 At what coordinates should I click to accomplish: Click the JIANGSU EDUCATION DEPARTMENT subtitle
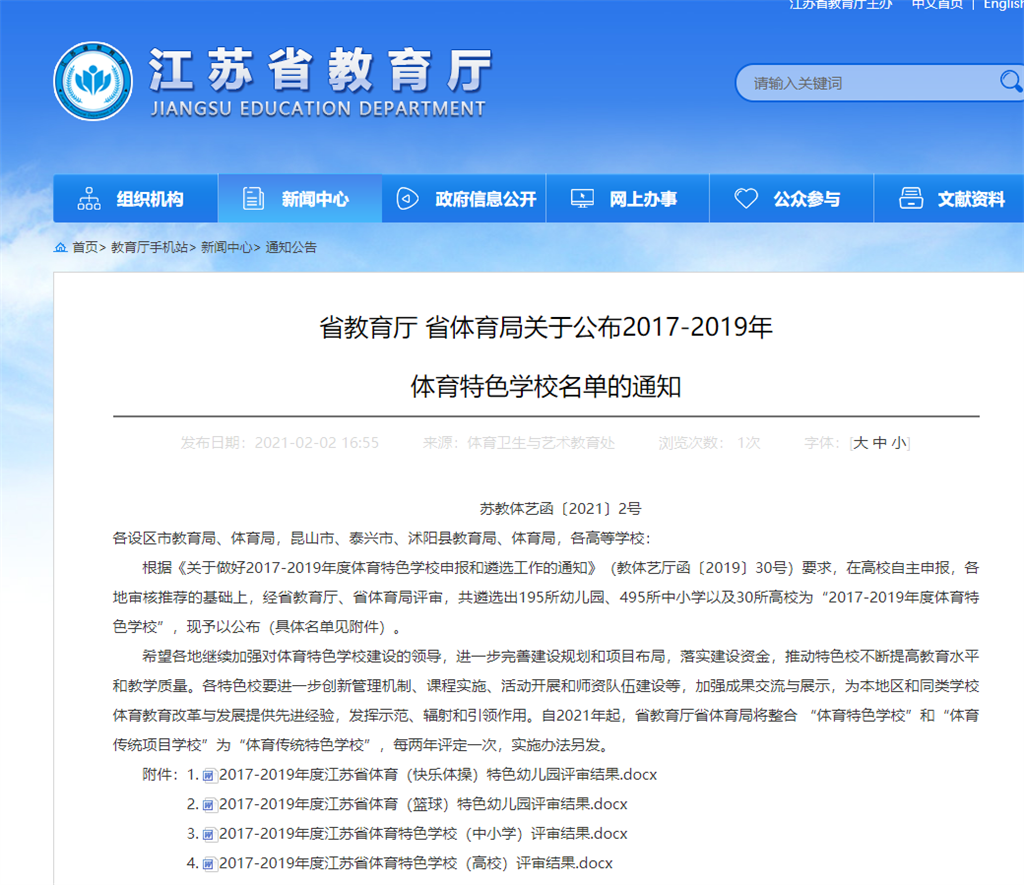point(319,108)
